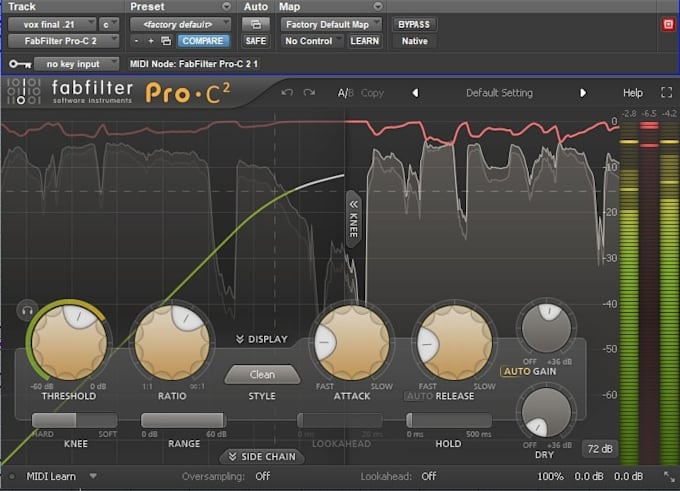Open the insert position c selector
680x491 pixels.
[108, 24]
